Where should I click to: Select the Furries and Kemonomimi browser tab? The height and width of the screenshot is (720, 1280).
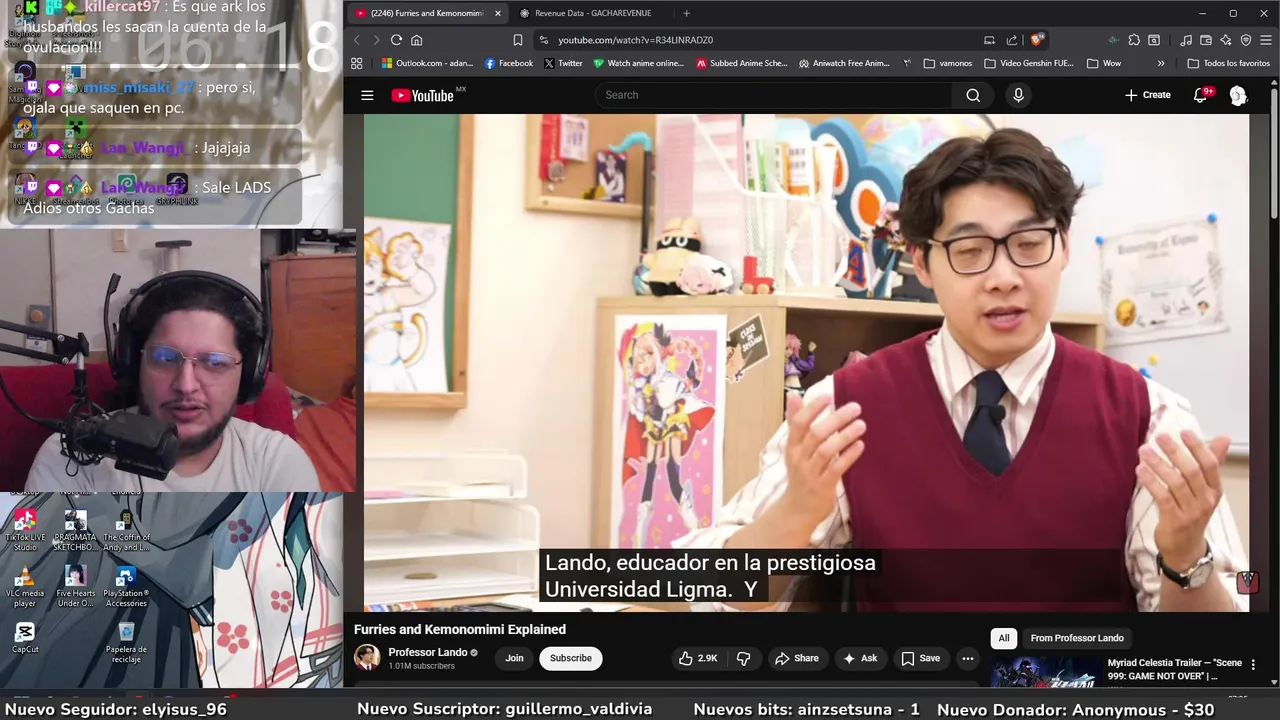pos(426,13)
